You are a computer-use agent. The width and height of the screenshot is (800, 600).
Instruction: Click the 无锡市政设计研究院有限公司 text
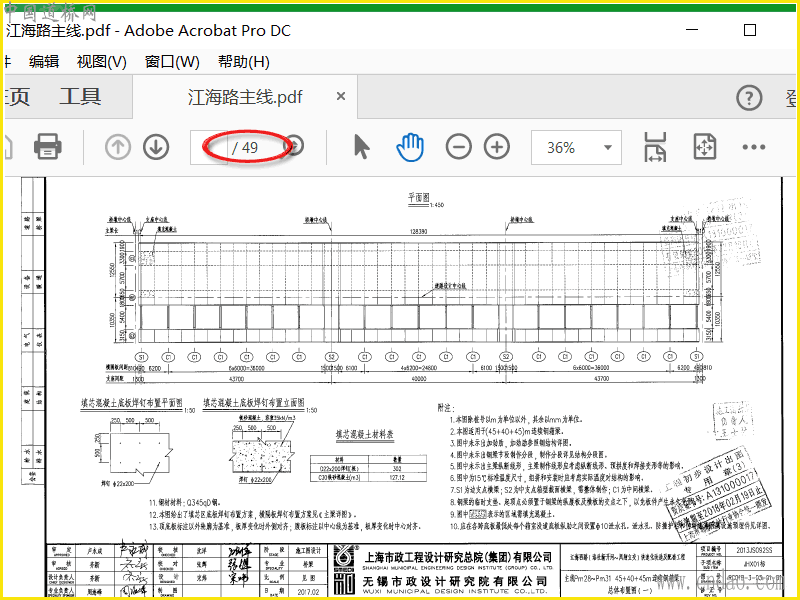tap(455, 581)
